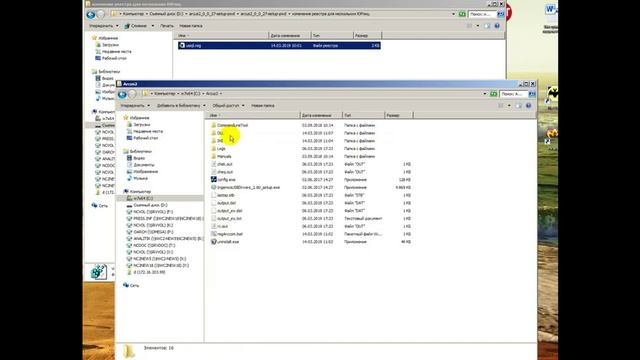Select the regArccom.bat file icon
640x360 pixels.
click(x=213, y=234)
